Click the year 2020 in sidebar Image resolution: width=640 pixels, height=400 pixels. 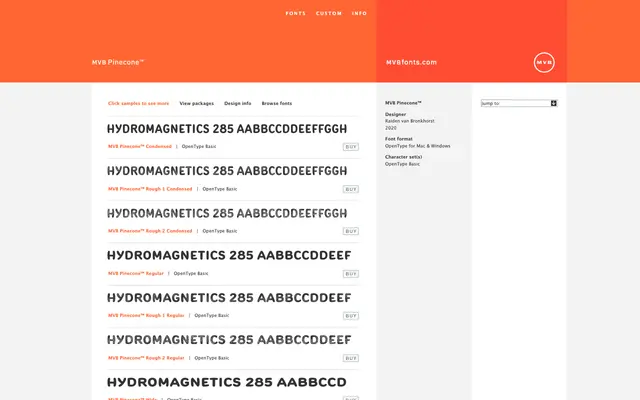(x=391, y=128)
